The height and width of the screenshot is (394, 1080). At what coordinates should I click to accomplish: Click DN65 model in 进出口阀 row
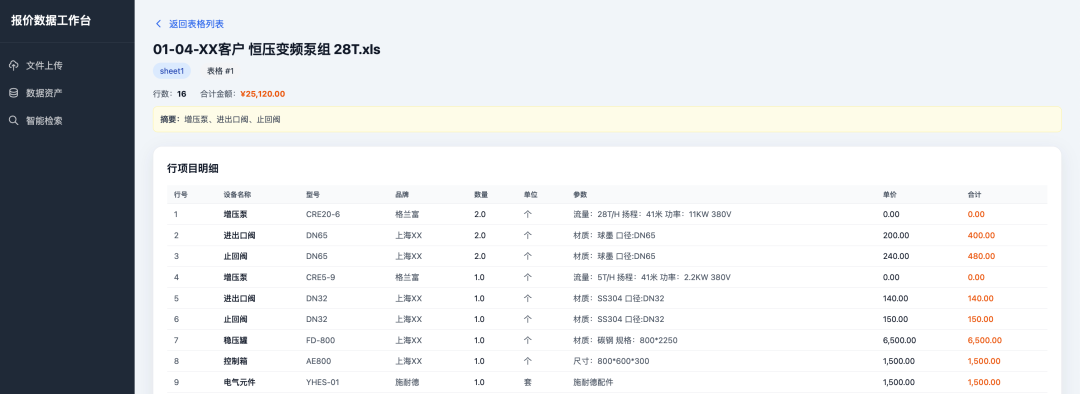click(317, 236)
